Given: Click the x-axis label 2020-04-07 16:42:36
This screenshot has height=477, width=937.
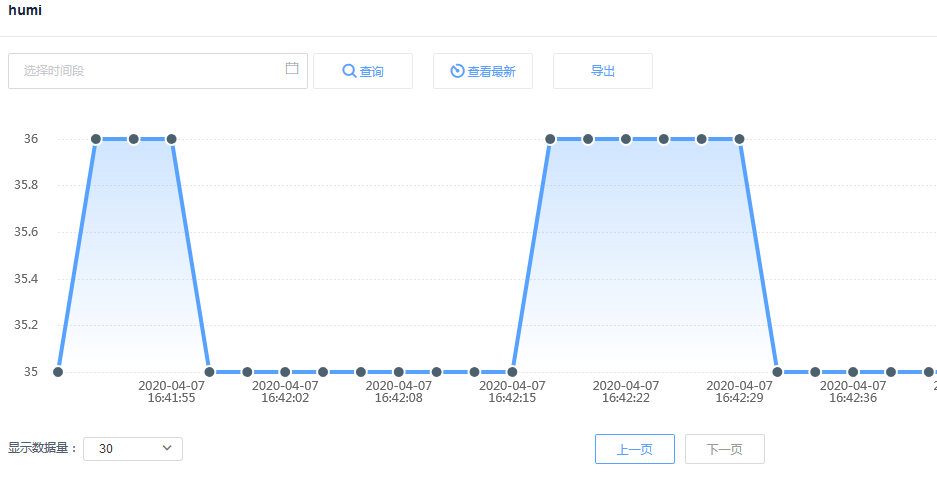Looking at the screenshot, I should pos(853,391).
